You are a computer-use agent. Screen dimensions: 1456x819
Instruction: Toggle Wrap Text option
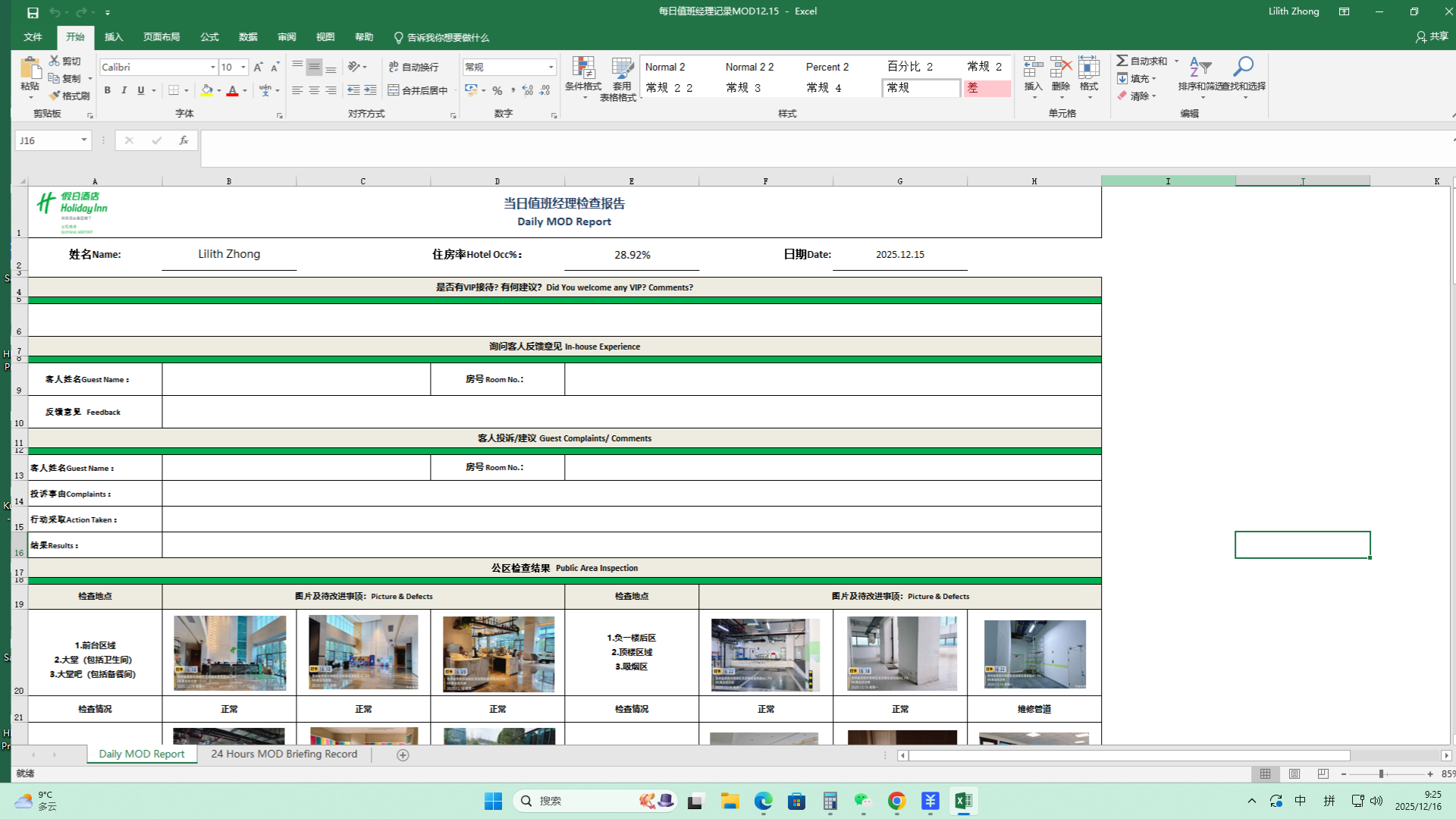point(413,67)
